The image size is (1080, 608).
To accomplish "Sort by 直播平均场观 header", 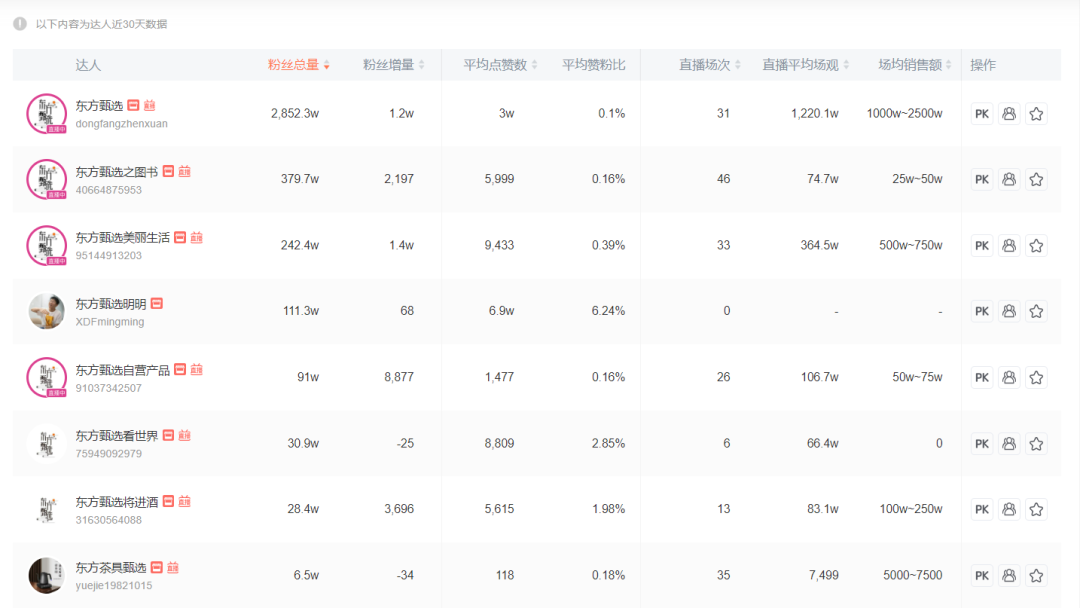I will (x=805, y=65).
